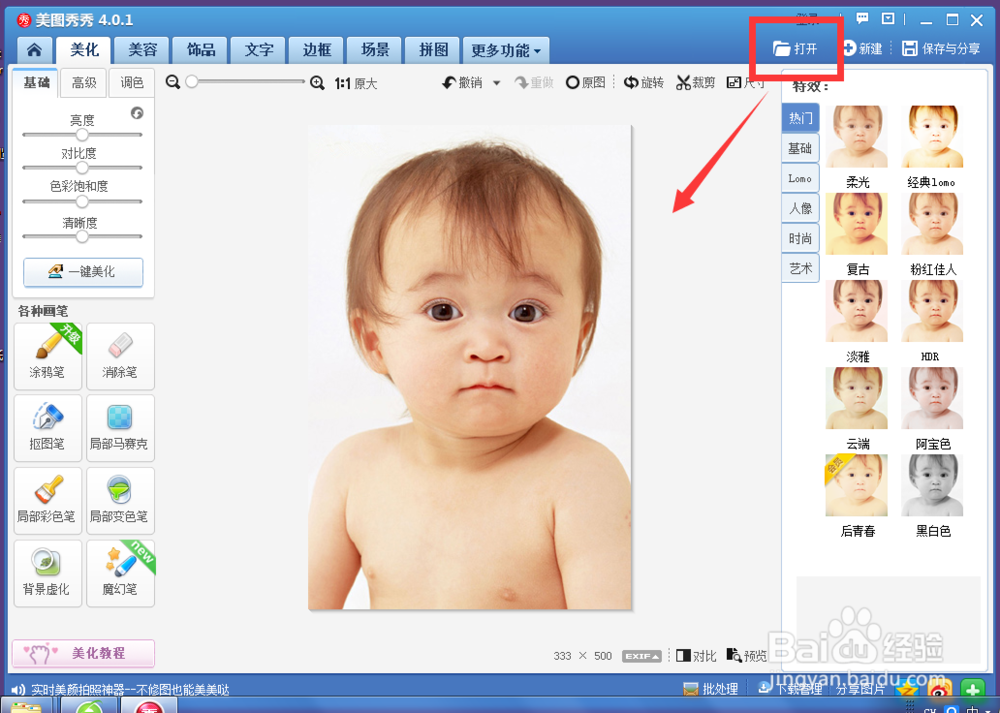Click 保存与分享 save and share
Image resolution: width=1000 pixels, height=713 pixels.
coord(941,48)
